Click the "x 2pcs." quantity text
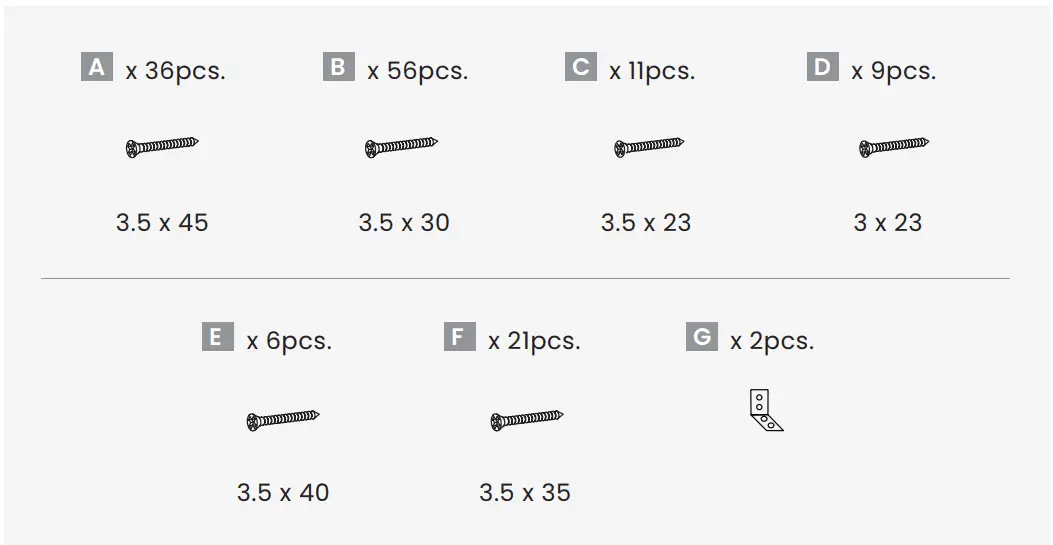This screenshot has width=1053, height=545. pyautogui.click(x=772, y=341)
